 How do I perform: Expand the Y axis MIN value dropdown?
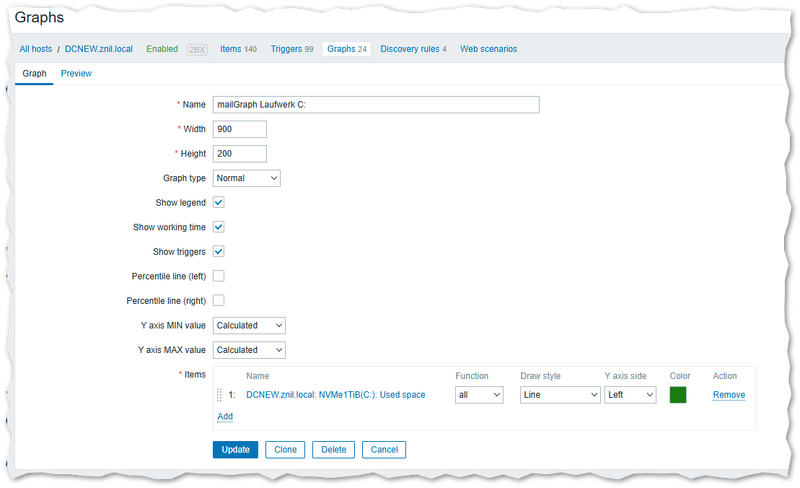coord(249,325)
